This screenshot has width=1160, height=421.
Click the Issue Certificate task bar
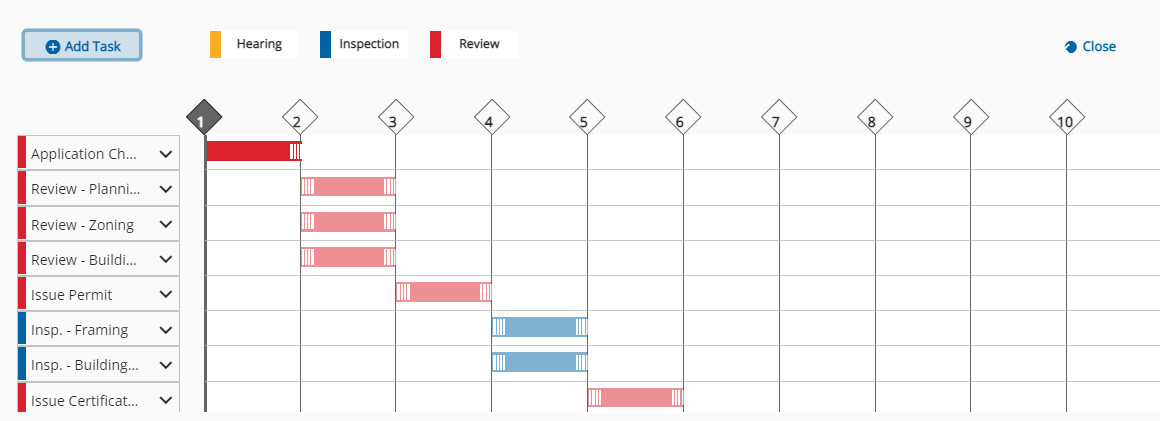(635, 397)
